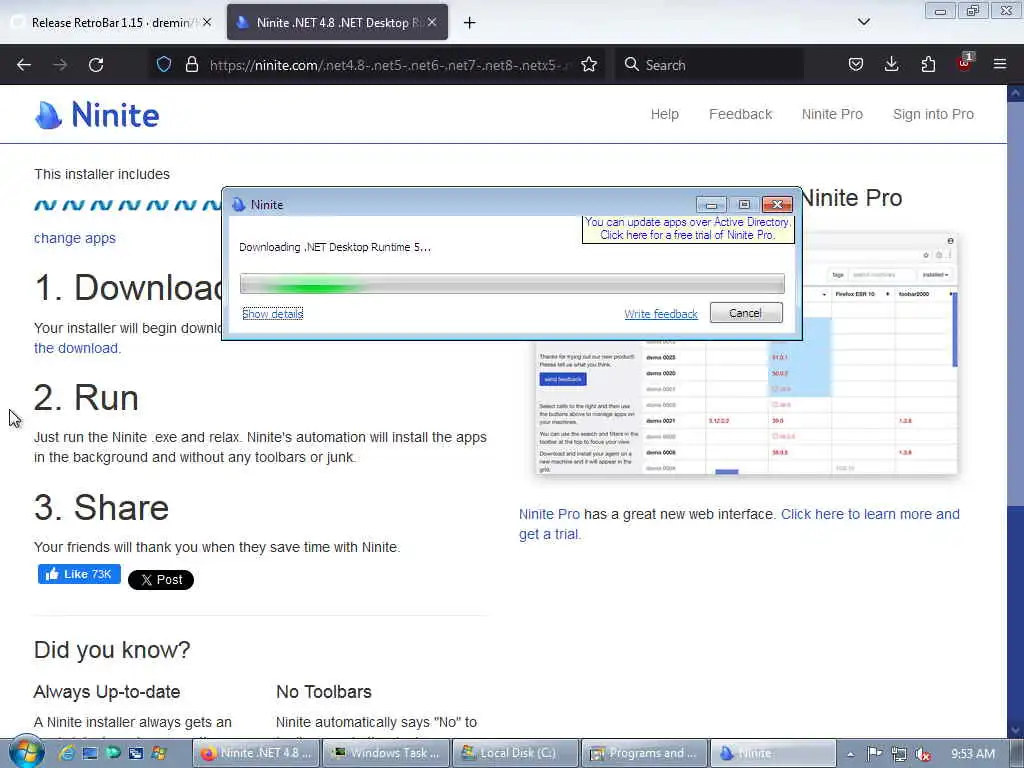Reload the Ninite page
This screenshot has width=1024, height=768.
click(x=96, y=65)
